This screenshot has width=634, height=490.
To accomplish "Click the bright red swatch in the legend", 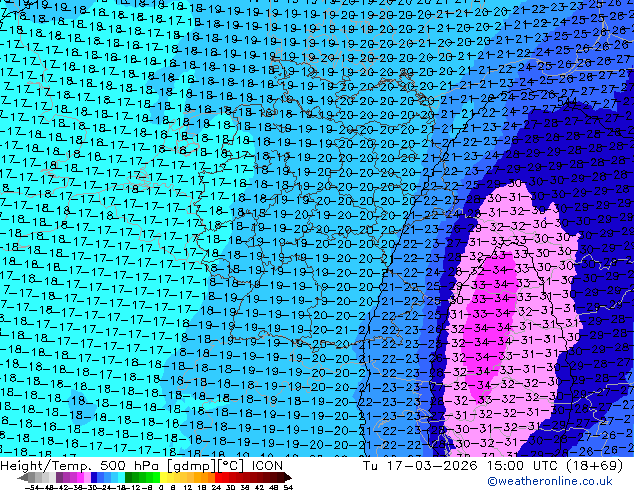I will [218, 478].
